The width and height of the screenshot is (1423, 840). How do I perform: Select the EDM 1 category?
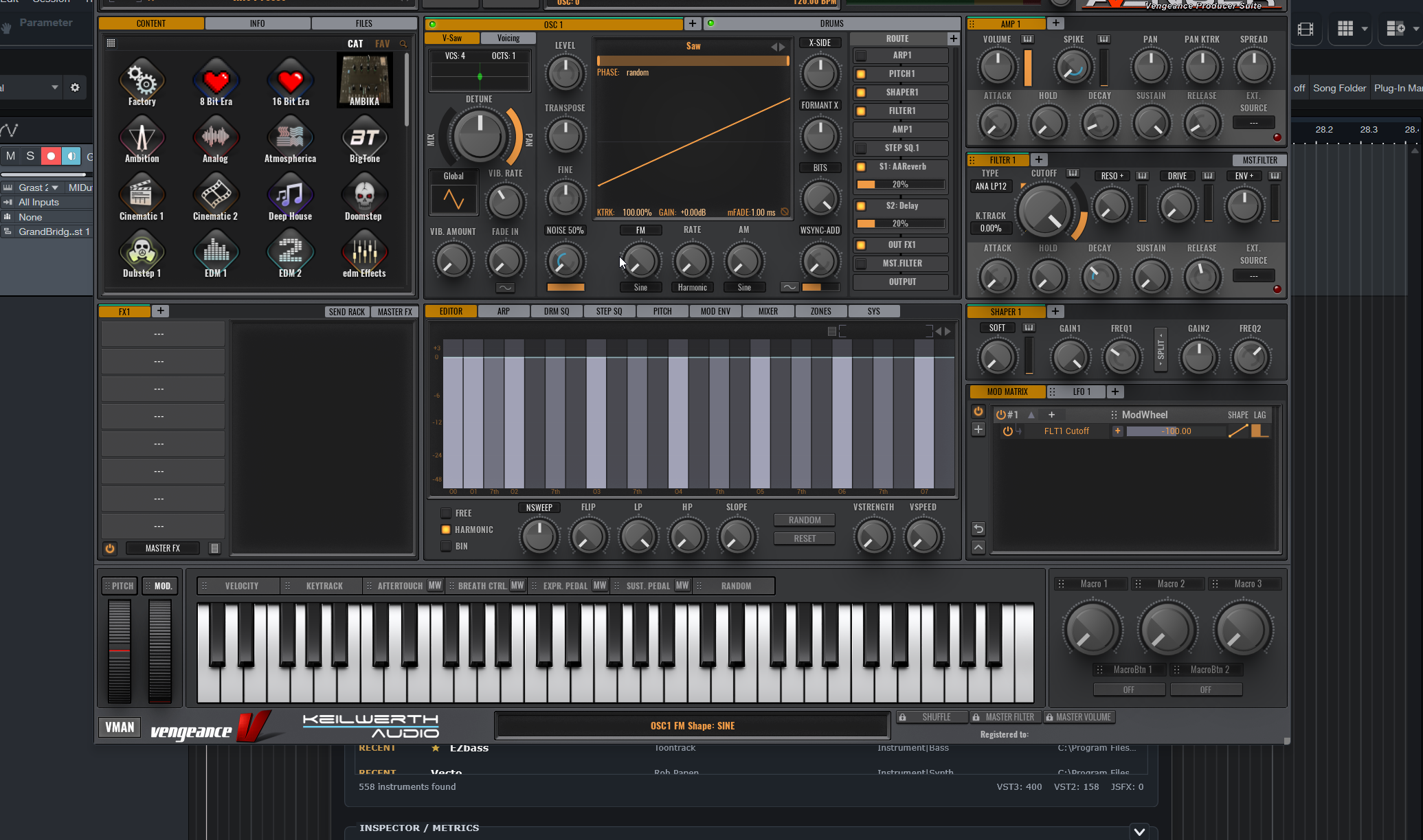(216, 254)
